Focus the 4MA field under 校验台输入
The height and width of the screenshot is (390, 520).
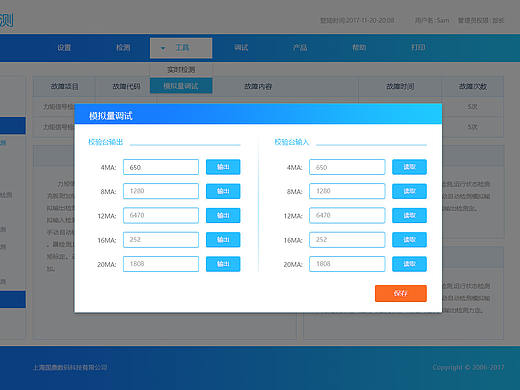pos(347,167)
